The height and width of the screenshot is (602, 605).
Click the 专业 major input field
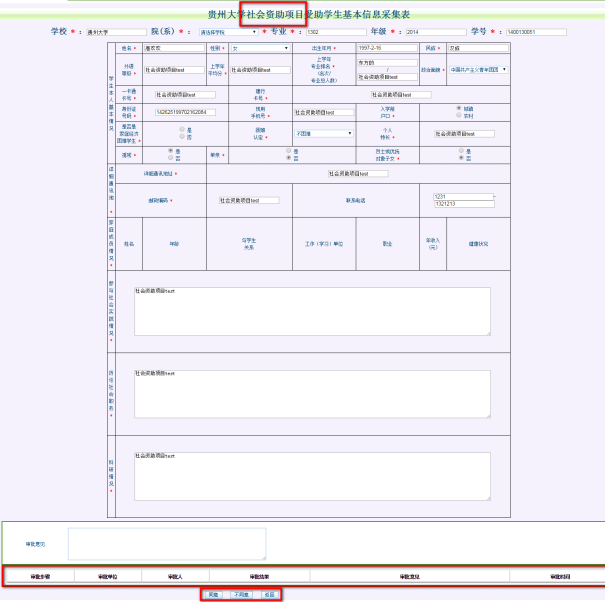pos(336,32)
